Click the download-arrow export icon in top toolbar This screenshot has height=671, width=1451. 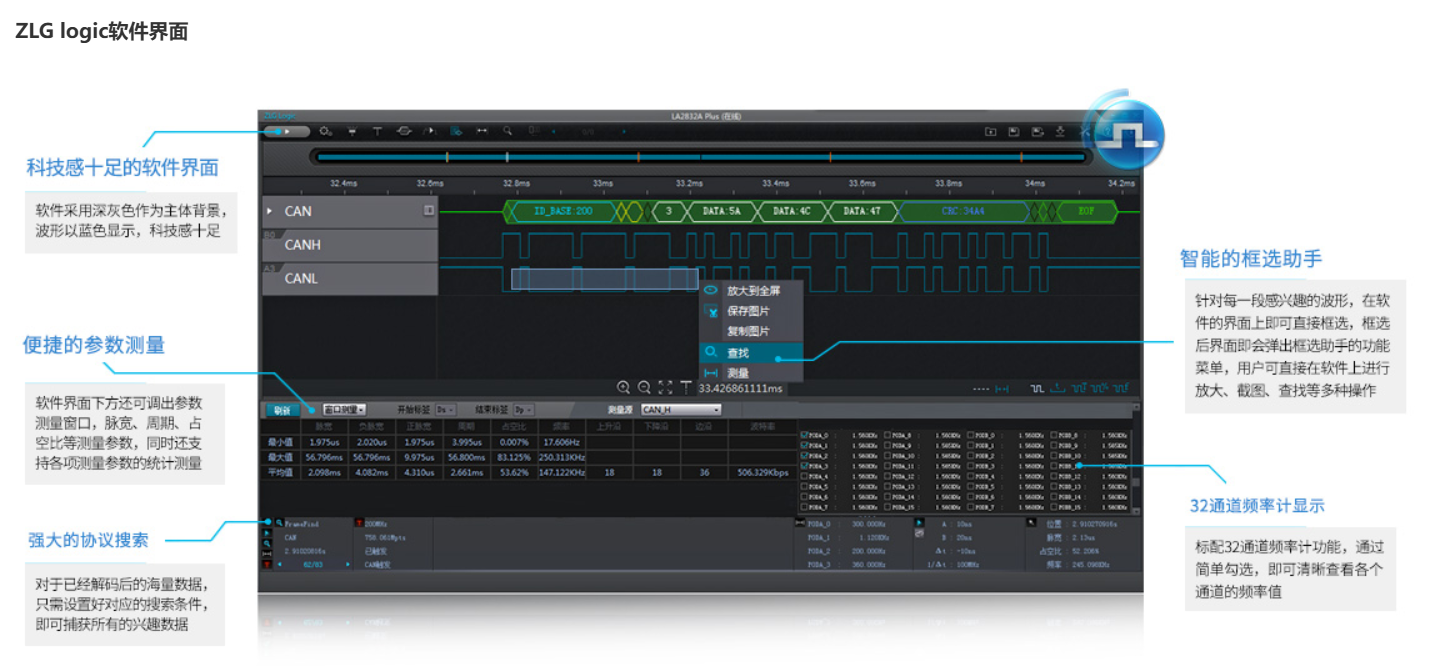coord(1059,131)
